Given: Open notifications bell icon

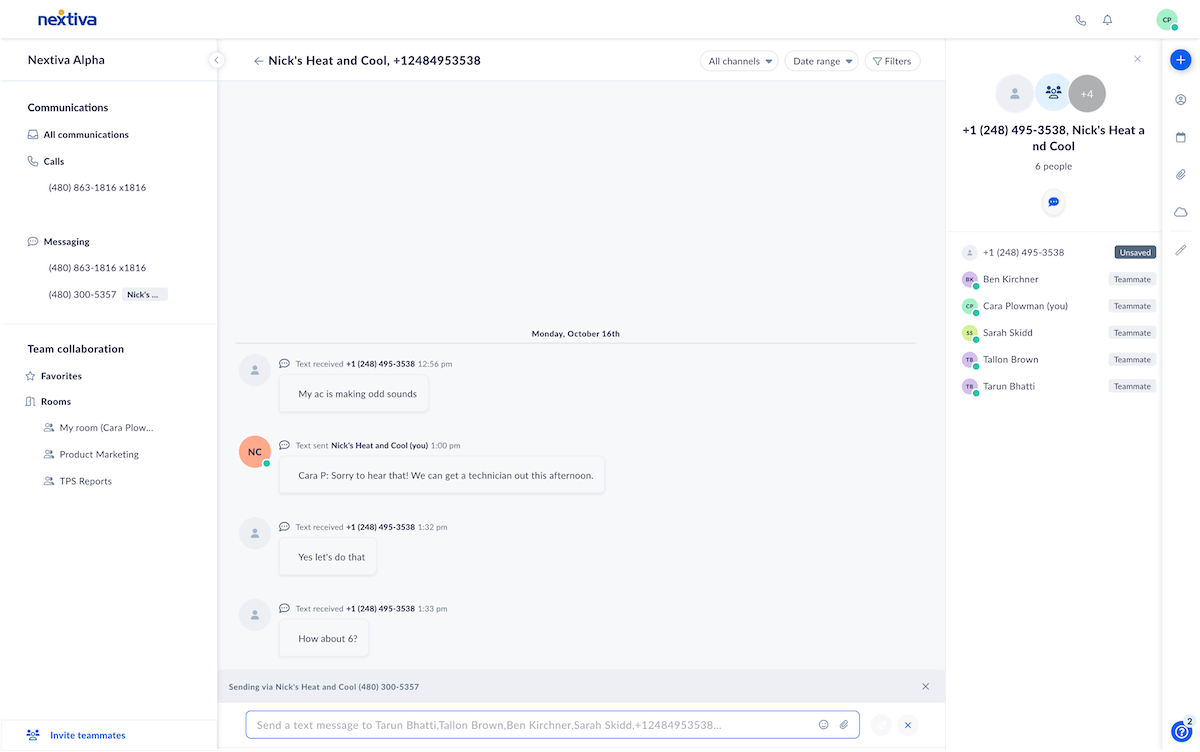Looking at the screenshot, I should coord(1108,20).
